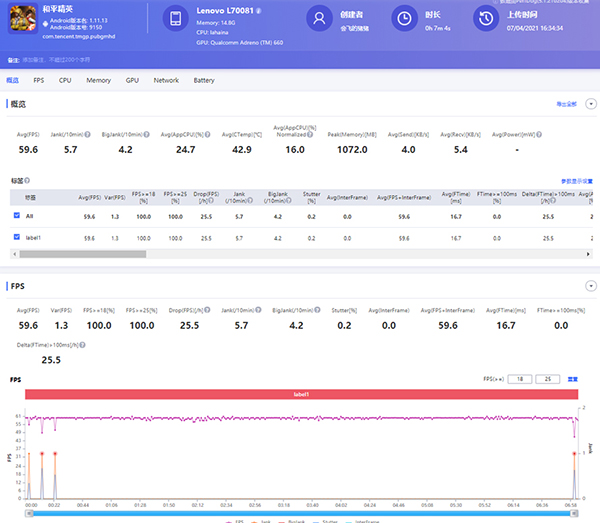Click the info icon beside Lenovo L70081
Image resolution: width=600 pixels, height=523 pixels.
click(259, 11)
